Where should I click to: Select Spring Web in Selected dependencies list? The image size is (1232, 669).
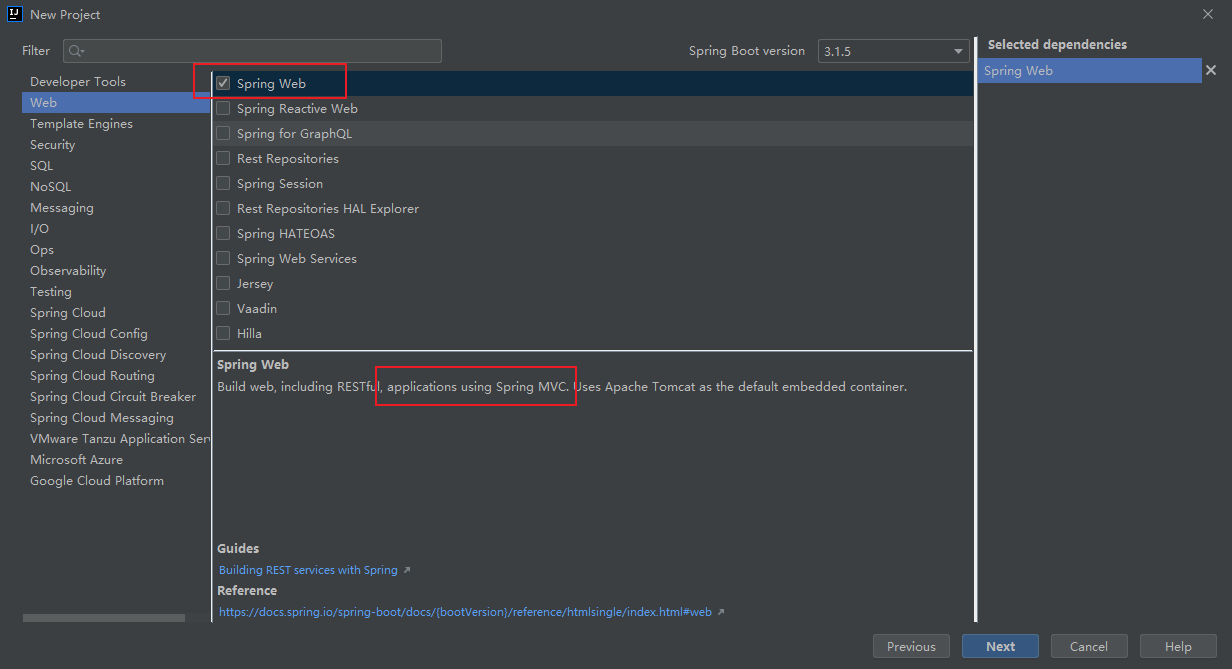(1089, 71)
